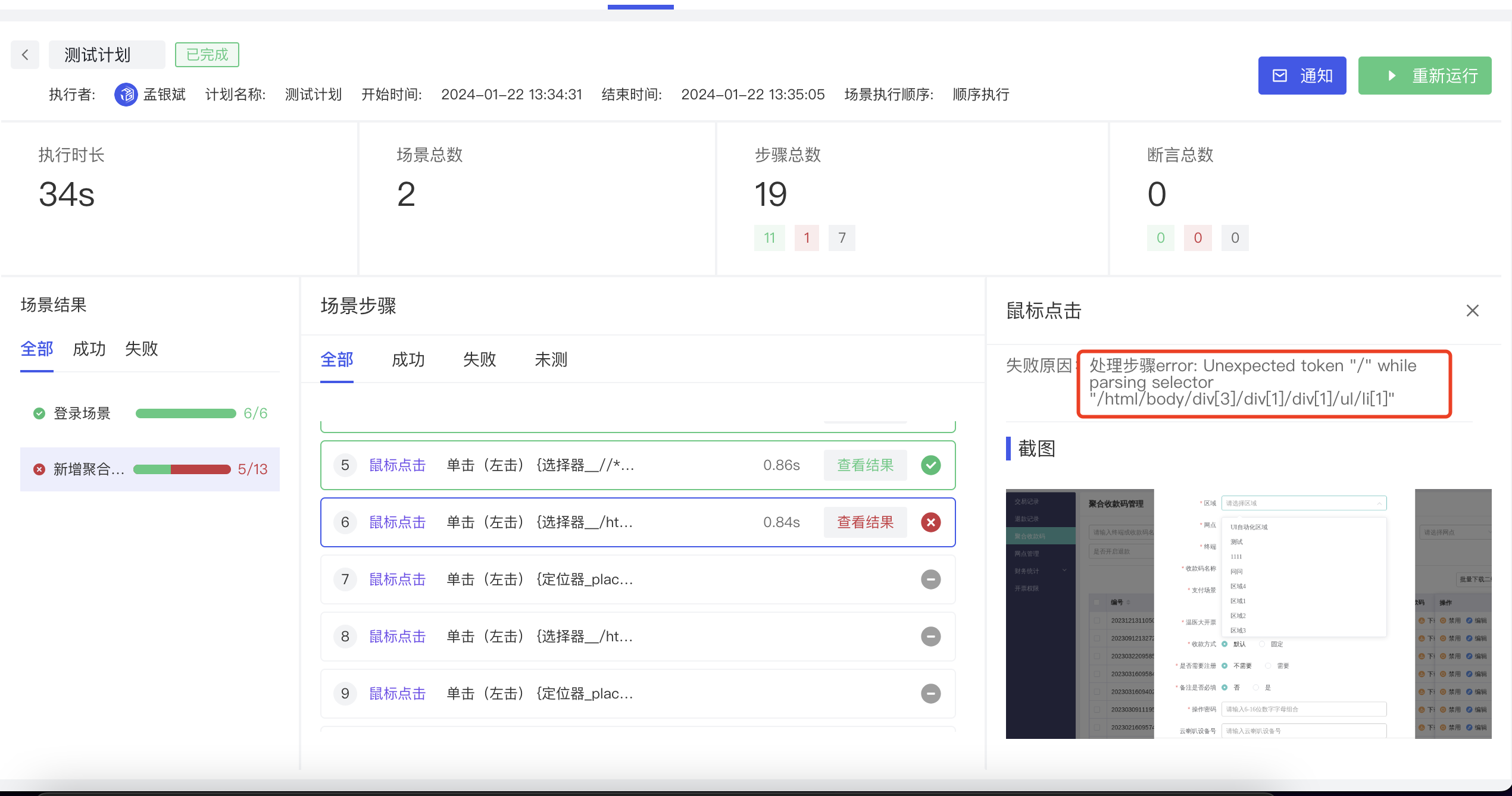
Task: Click the green success checkmark on step 5
Action: (x=930, y=465)
